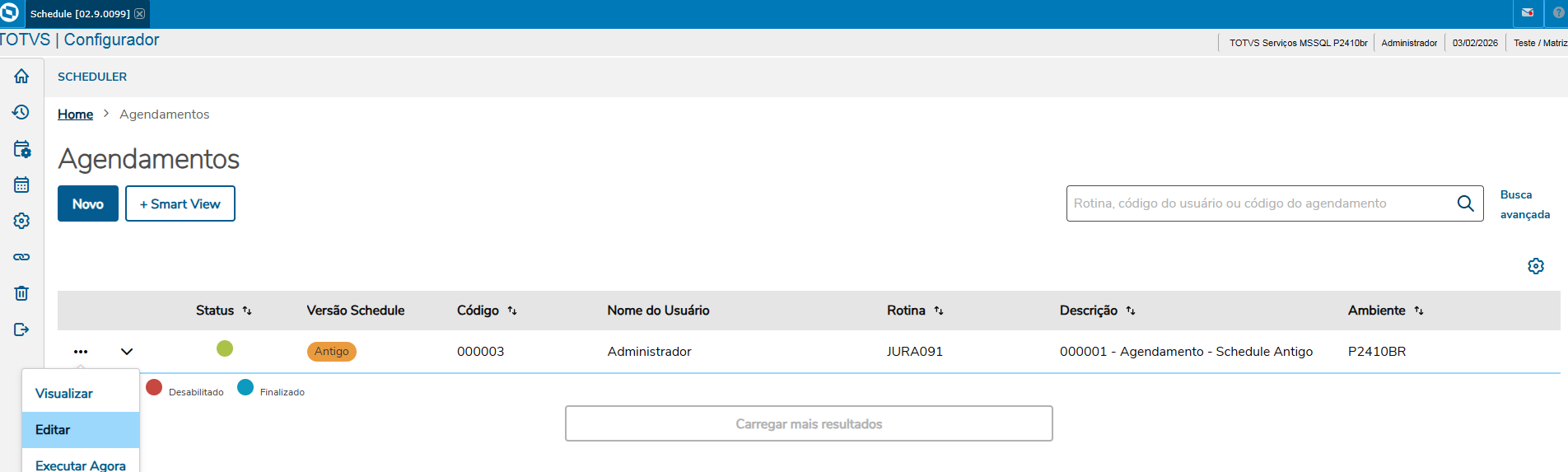This screenshot has height=472, width=1568.
Task: Click code cell 000003
Action: coord(481,352)
